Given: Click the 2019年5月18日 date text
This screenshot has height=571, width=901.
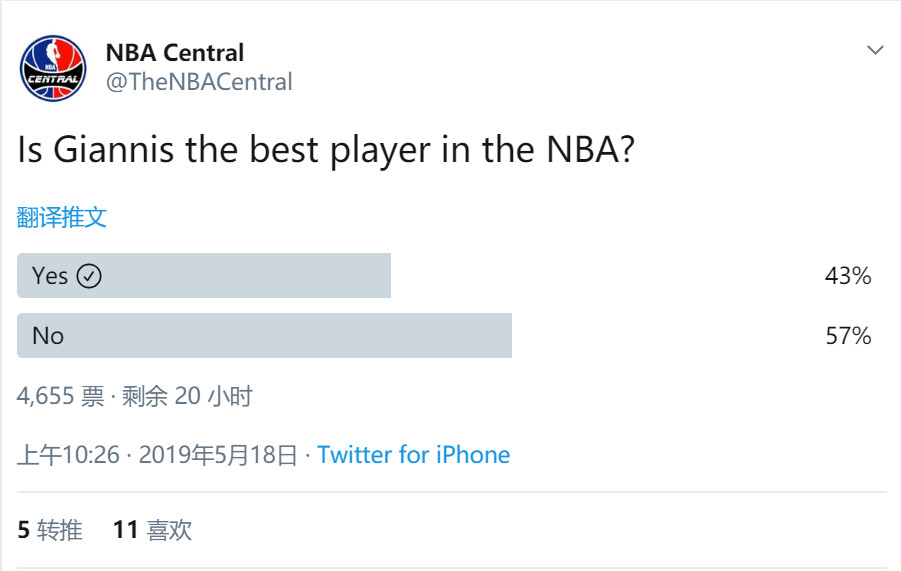Looking at the screenshot, I should [x=218, y=455].
